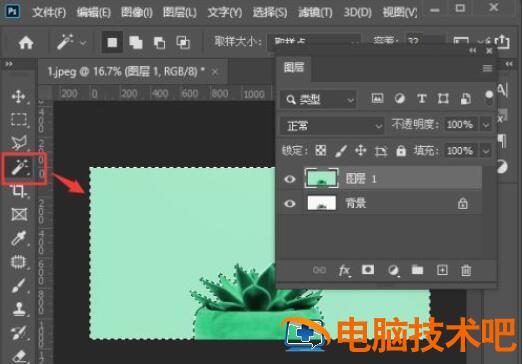
Task: Click the opacity 100% field
Action: pyautogui.click(x=460, y=125)
